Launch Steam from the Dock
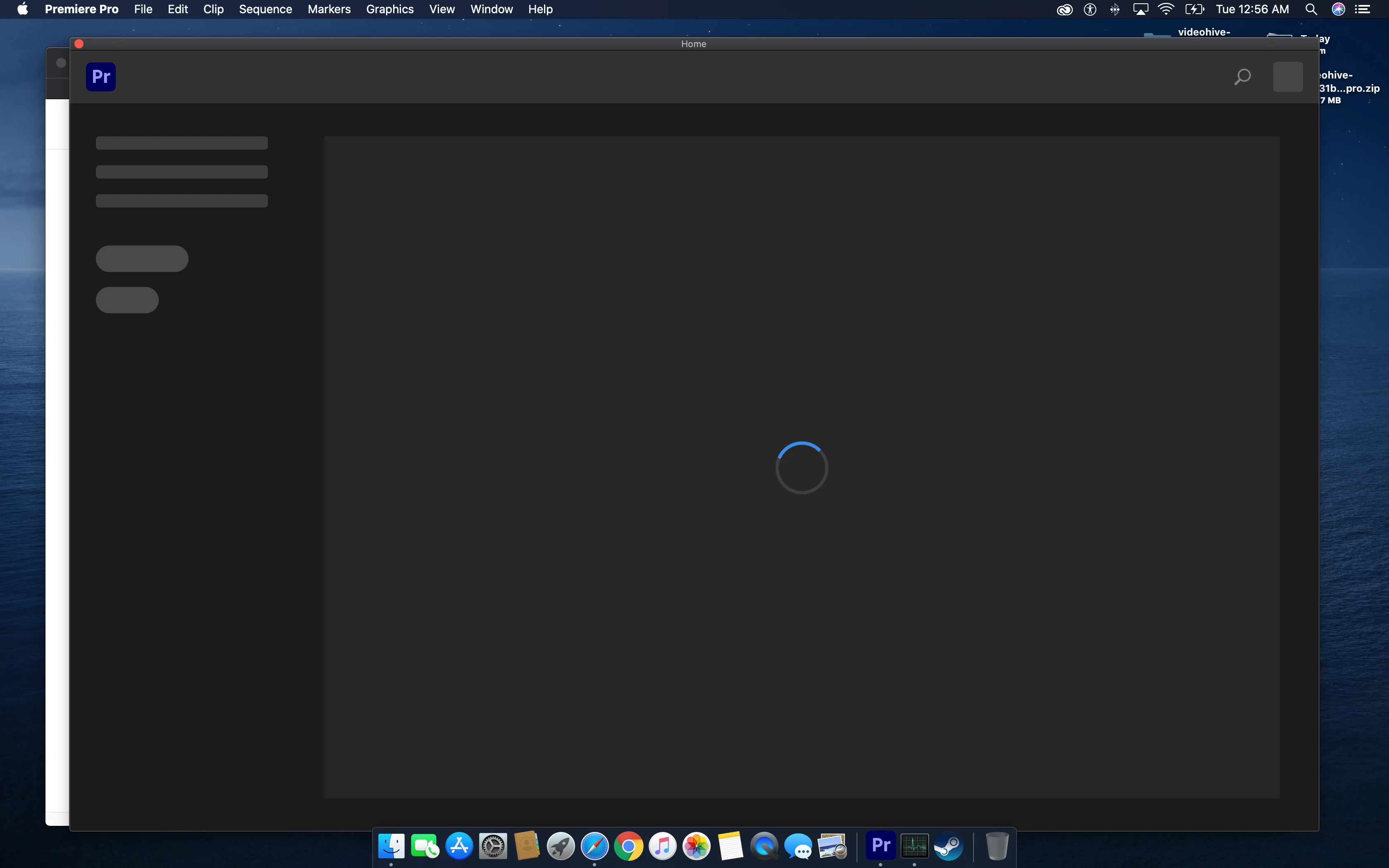Image resolution: width=1389 pixels, height=868 pixels. (948, 846)
